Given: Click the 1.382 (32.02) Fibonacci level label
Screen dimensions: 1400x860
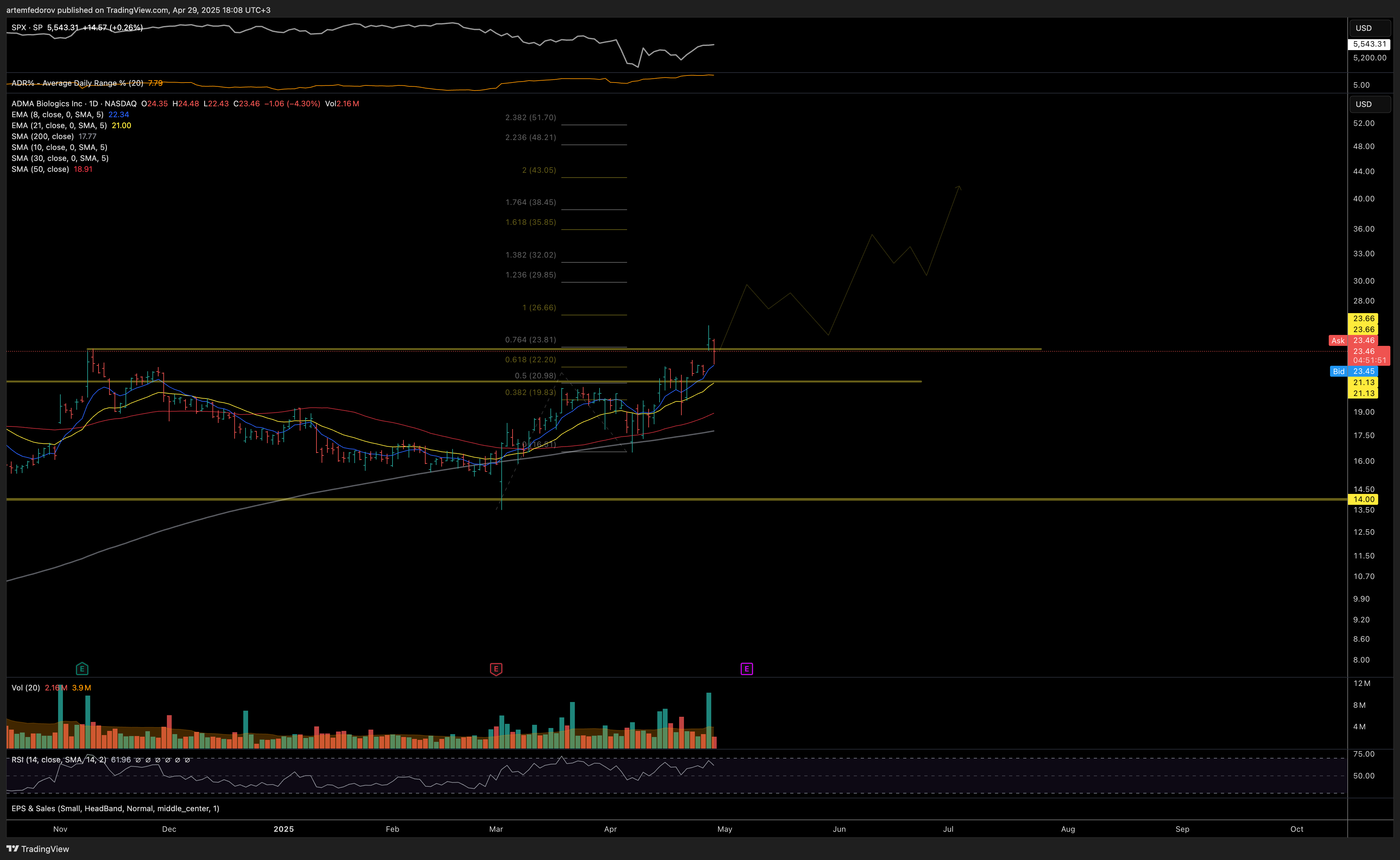Looking at the screenshot, I should tap(530, 255).
